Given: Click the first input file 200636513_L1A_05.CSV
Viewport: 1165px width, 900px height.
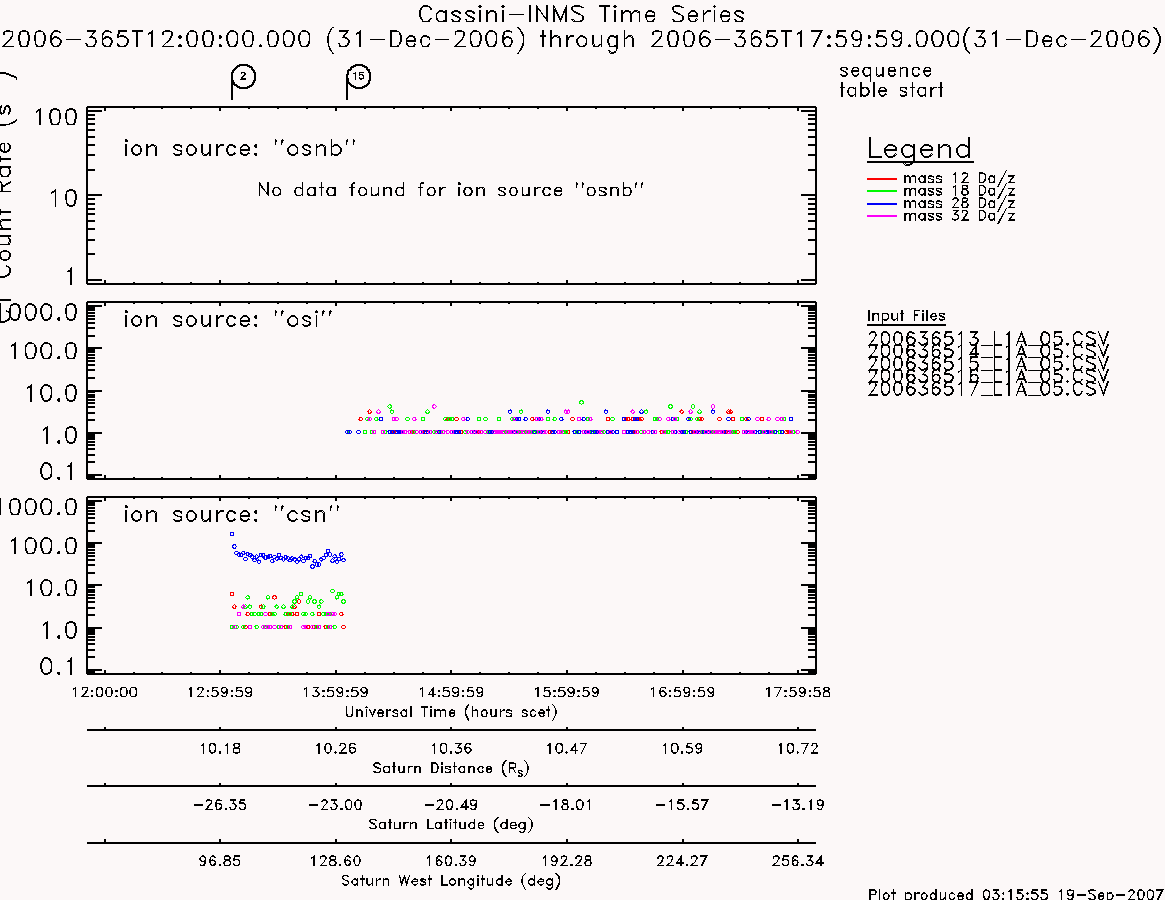Looking at the screenshot, I should click(x=987, y=339).
